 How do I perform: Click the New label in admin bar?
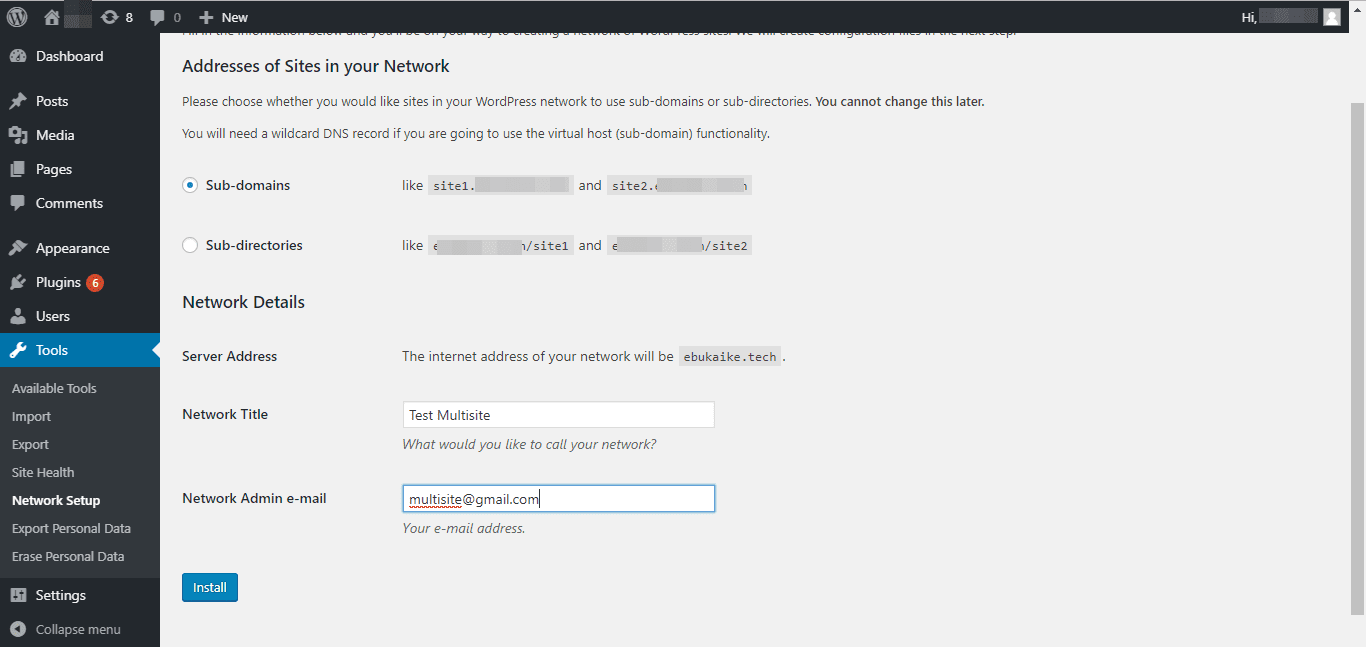(235, 17)
